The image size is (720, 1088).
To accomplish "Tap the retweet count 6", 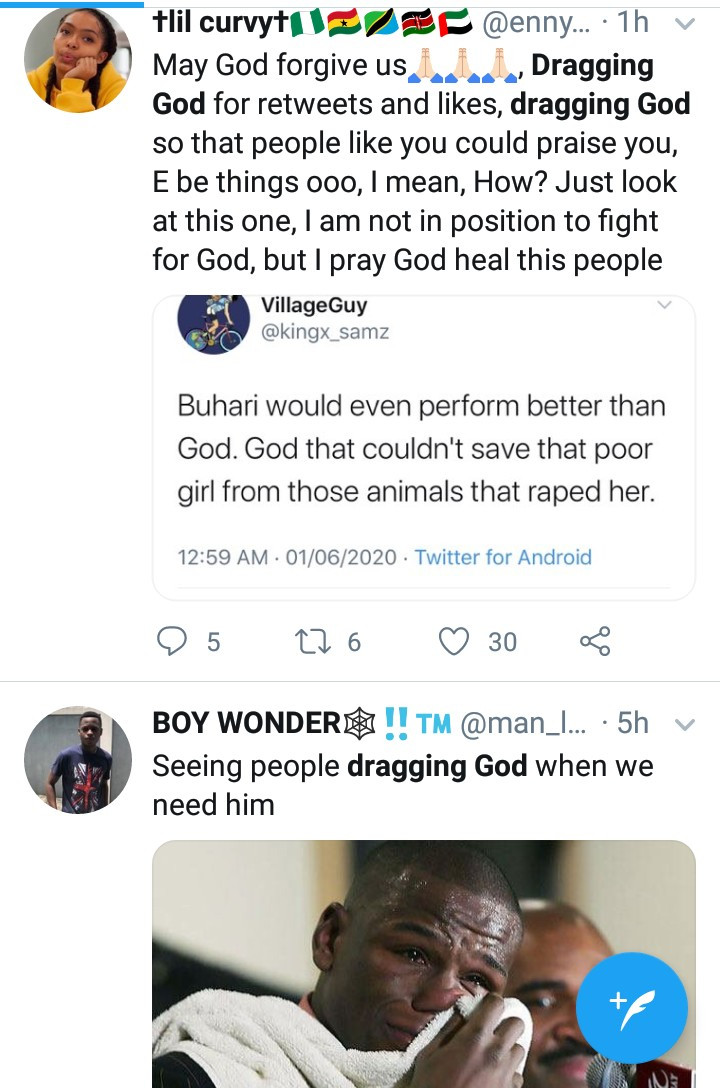I will click(x=353, y=641).
